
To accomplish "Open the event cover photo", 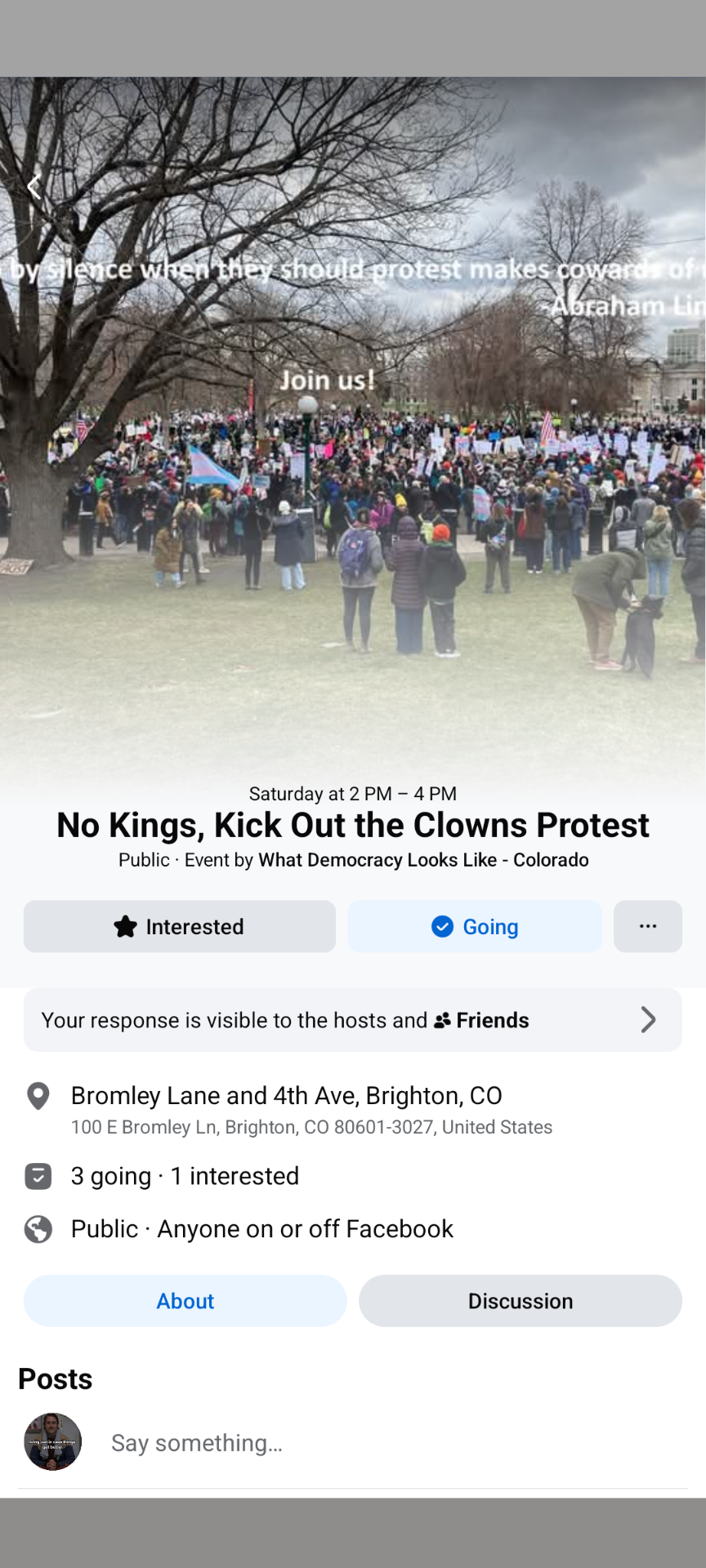I will tap(353, 425).
